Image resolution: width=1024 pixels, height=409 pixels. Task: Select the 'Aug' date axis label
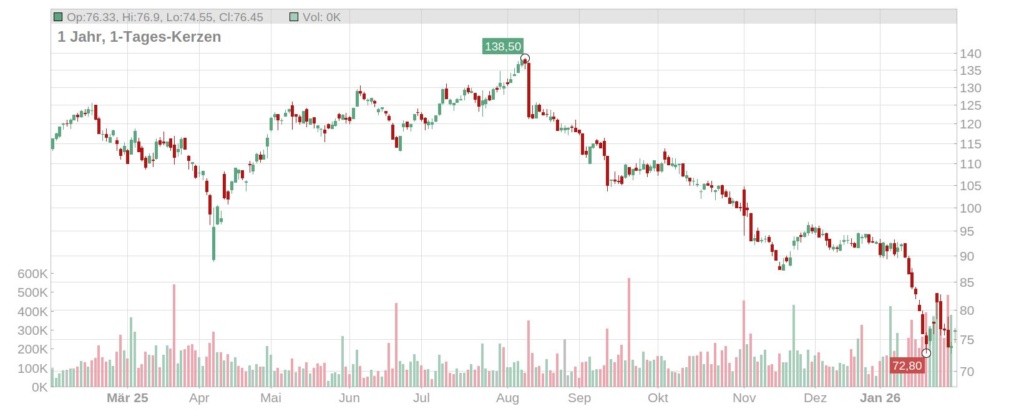click(x=506, y=397)
